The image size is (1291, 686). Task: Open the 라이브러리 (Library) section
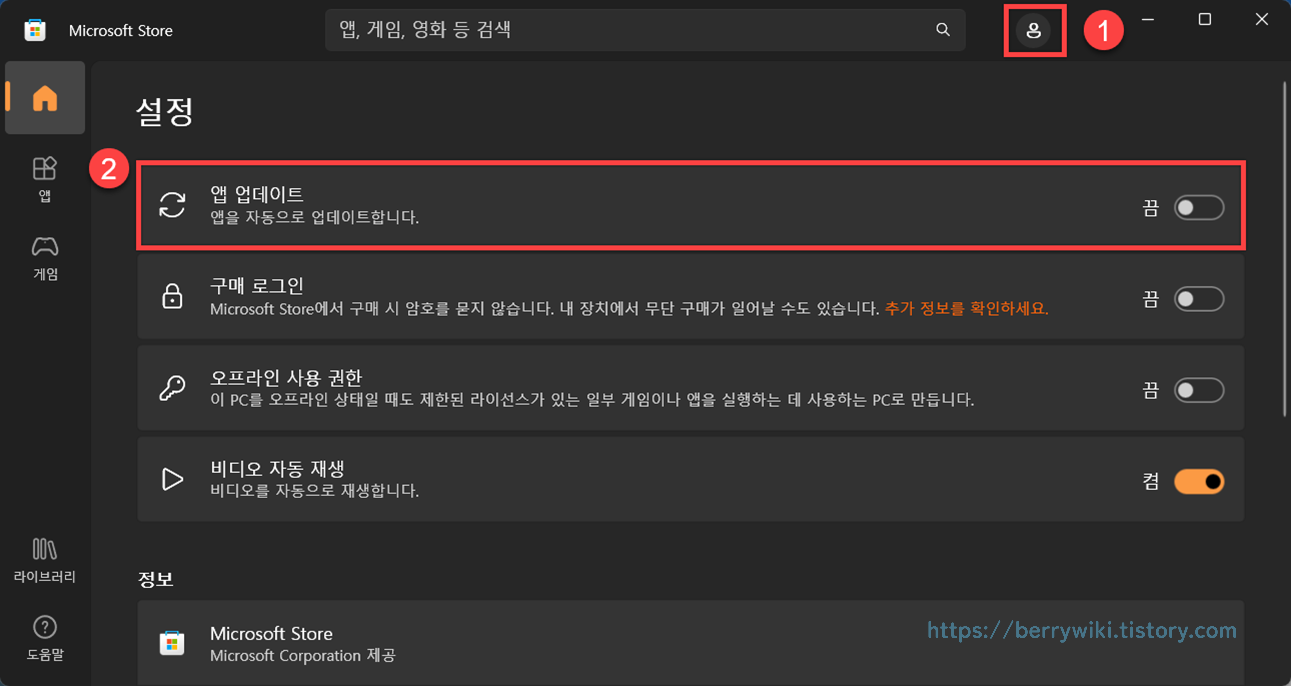[44, 558]
